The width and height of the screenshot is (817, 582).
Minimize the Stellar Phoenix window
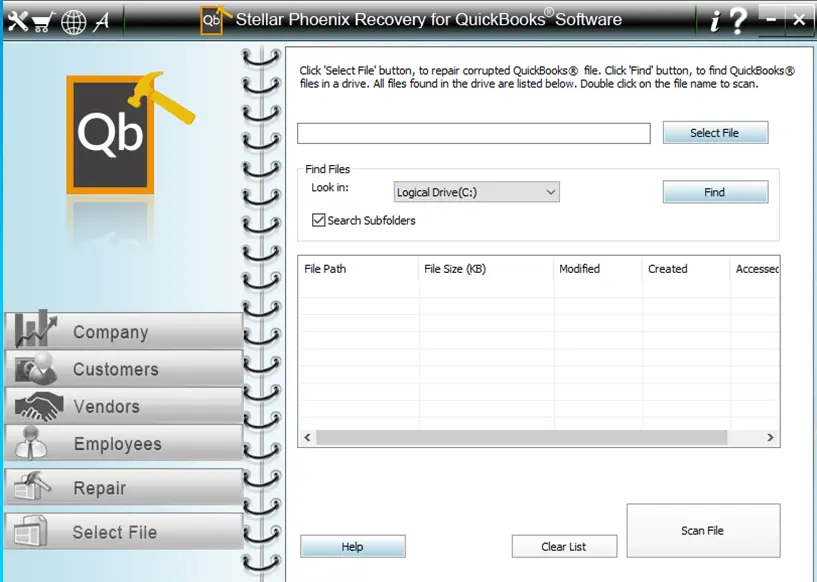pos(771,20)
